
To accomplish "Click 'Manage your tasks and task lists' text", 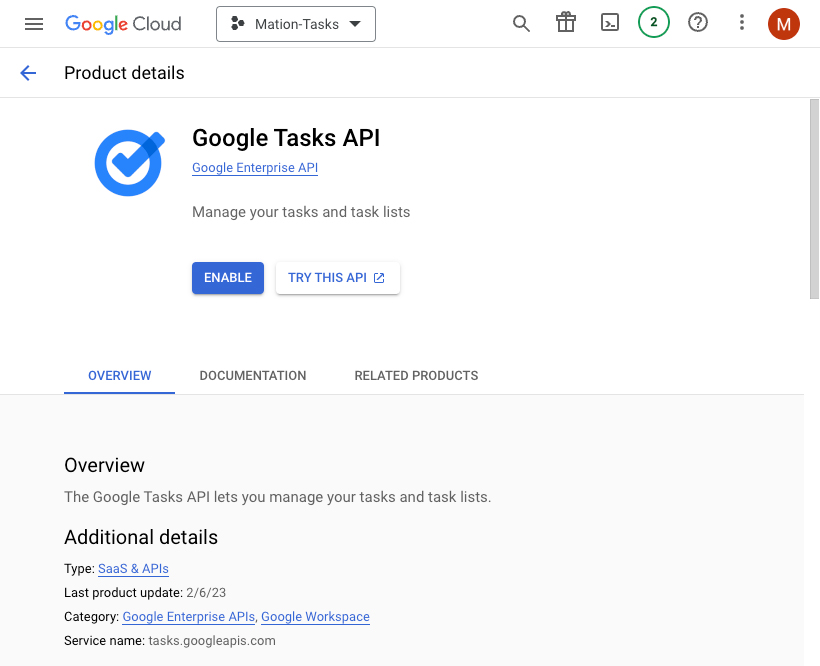I will [301, 212].
